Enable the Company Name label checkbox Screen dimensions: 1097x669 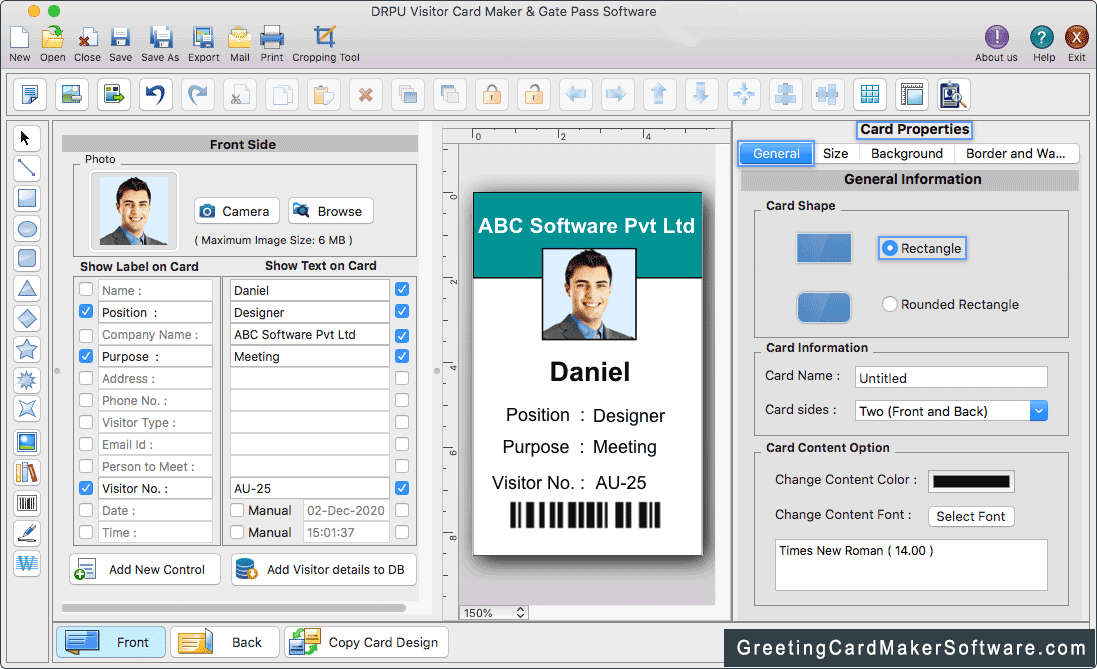(x=86, y=334)
